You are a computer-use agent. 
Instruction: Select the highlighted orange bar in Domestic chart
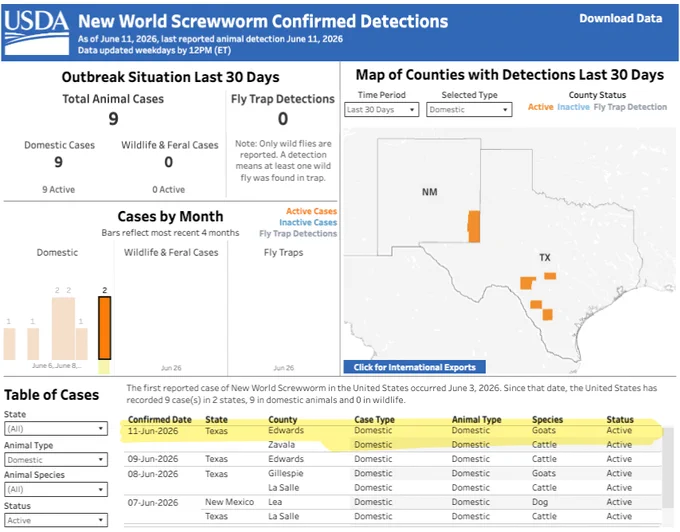click(105, 328)
